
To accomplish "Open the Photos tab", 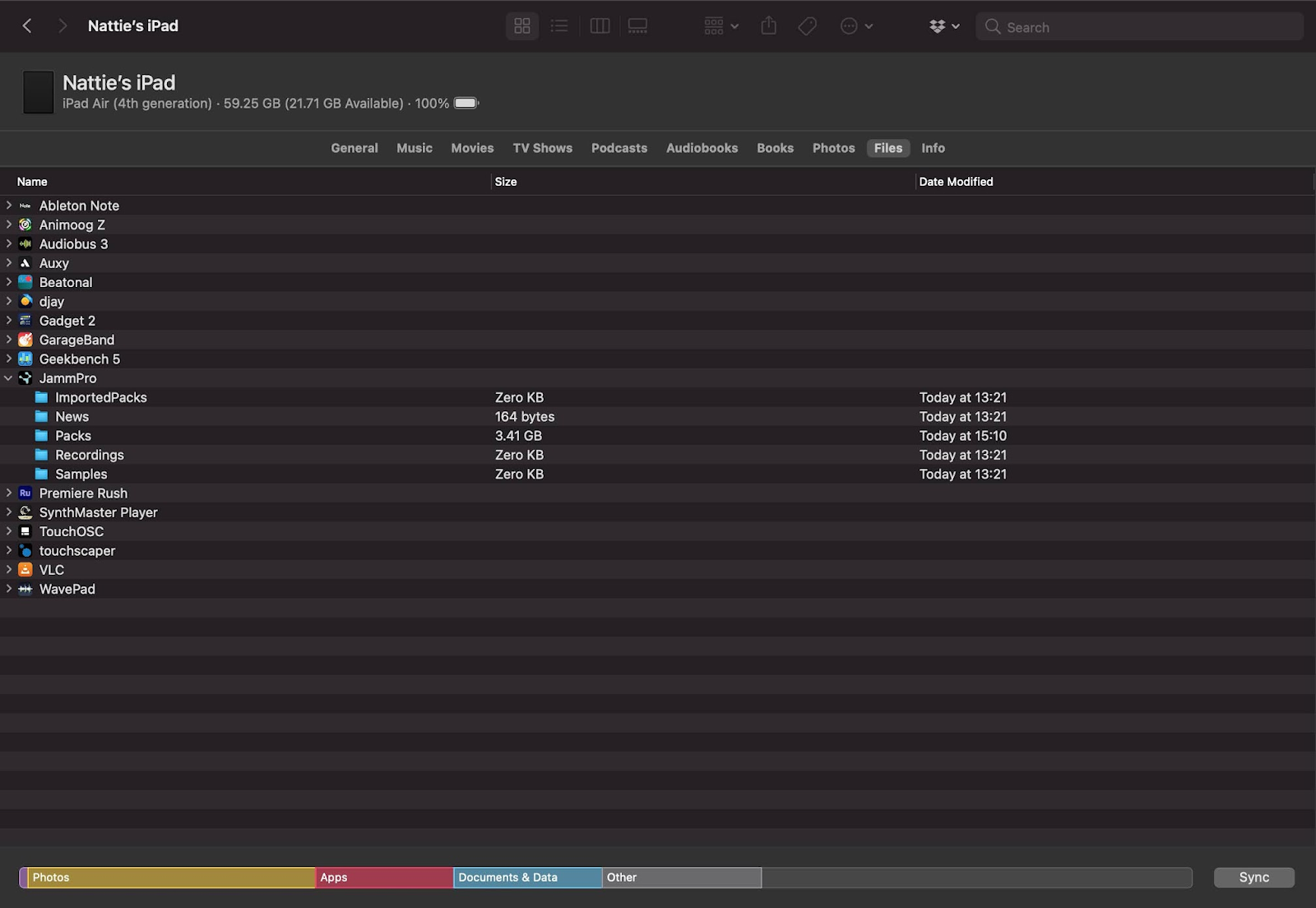I will click(x=834, y=148).
